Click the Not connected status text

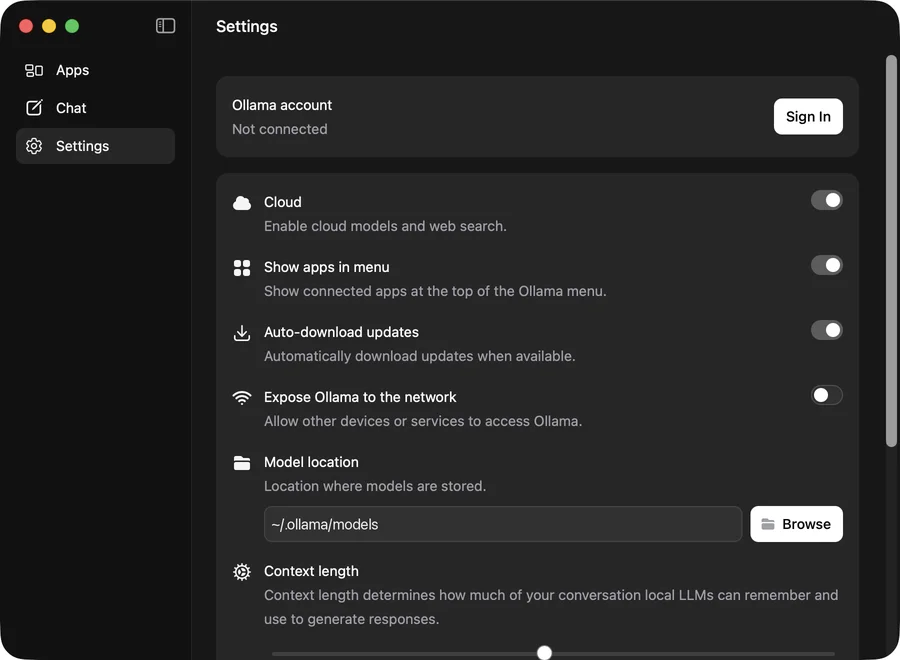pyautogui.click(x=280, y=129)
